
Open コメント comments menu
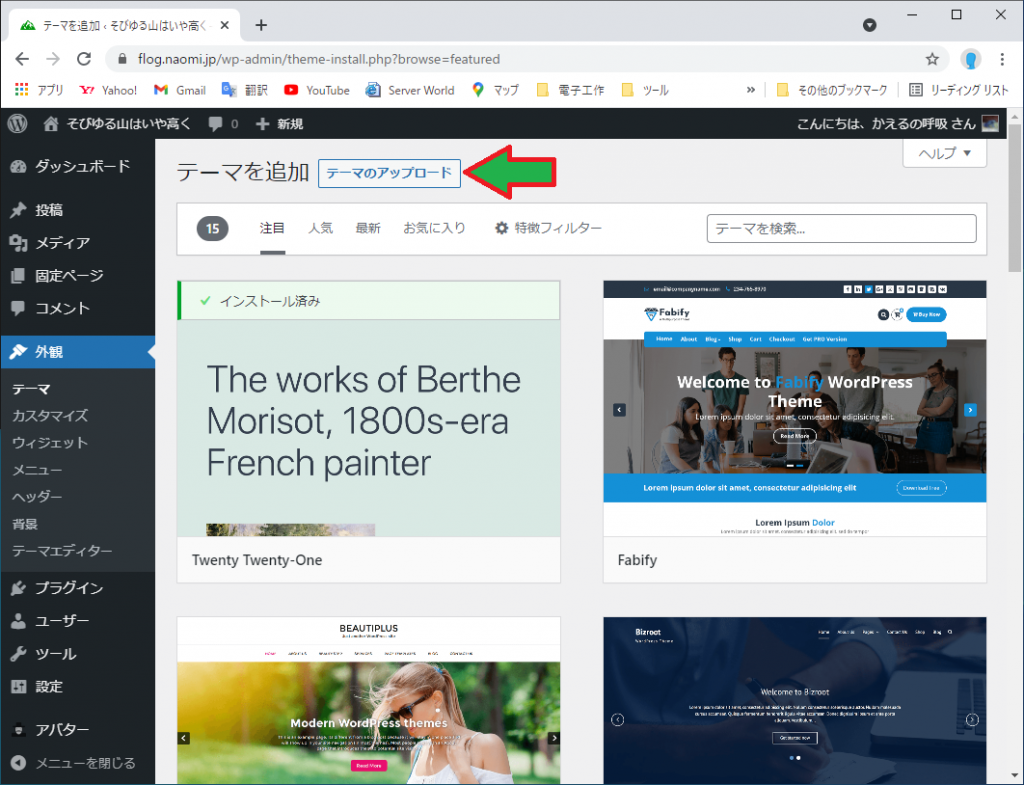click(78, 308)
